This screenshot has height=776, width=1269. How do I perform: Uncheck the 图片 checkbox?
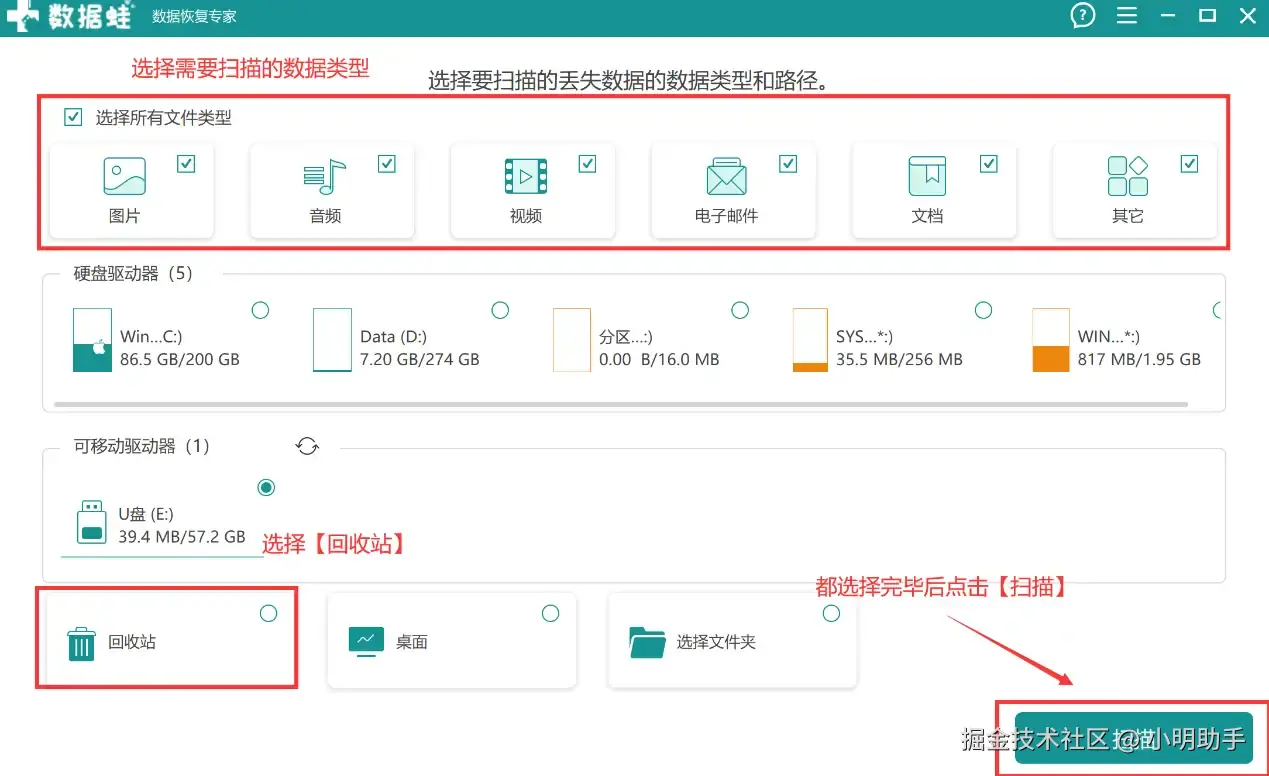tap(186, 164)
